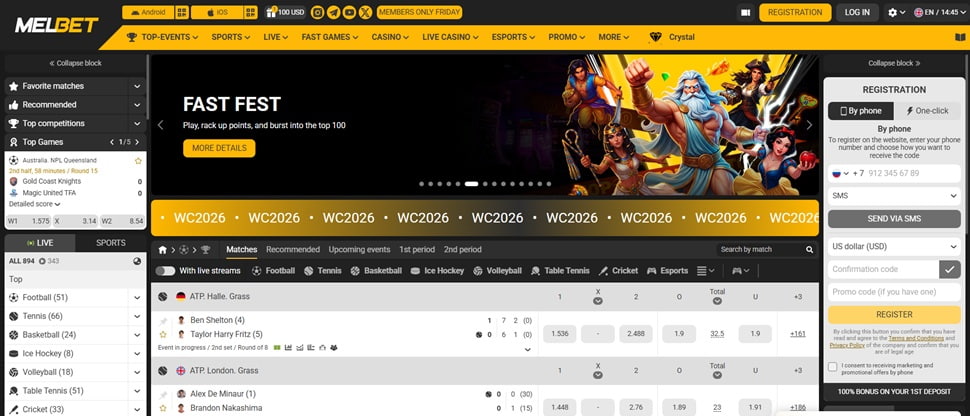This screenshot has width=970, height=416.
Task: Select By phone registration method
Action: point(861,111)
